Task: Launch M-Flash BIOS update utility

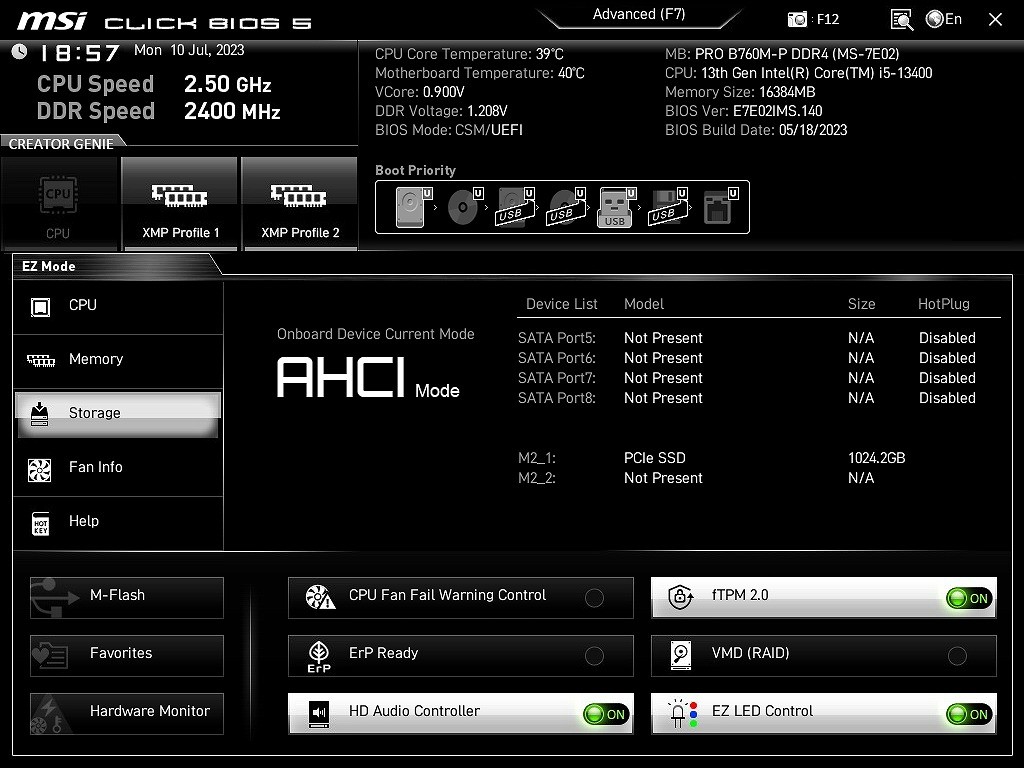Action: 127,598
